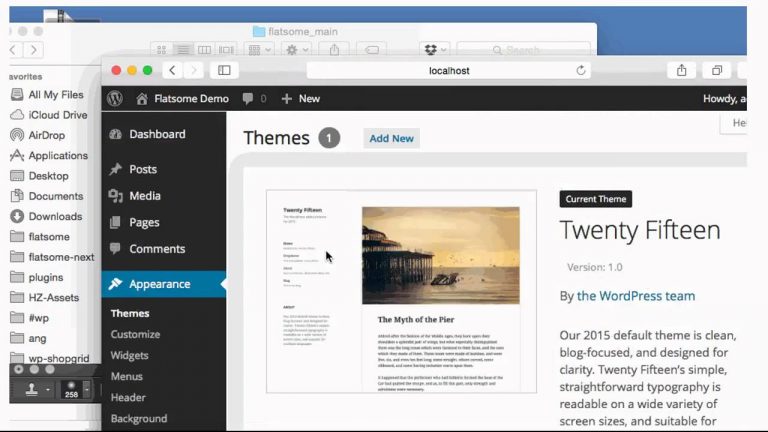This screenshot has width=768, height=432.
Task: Click Finder share button
Action: [335, 50]
